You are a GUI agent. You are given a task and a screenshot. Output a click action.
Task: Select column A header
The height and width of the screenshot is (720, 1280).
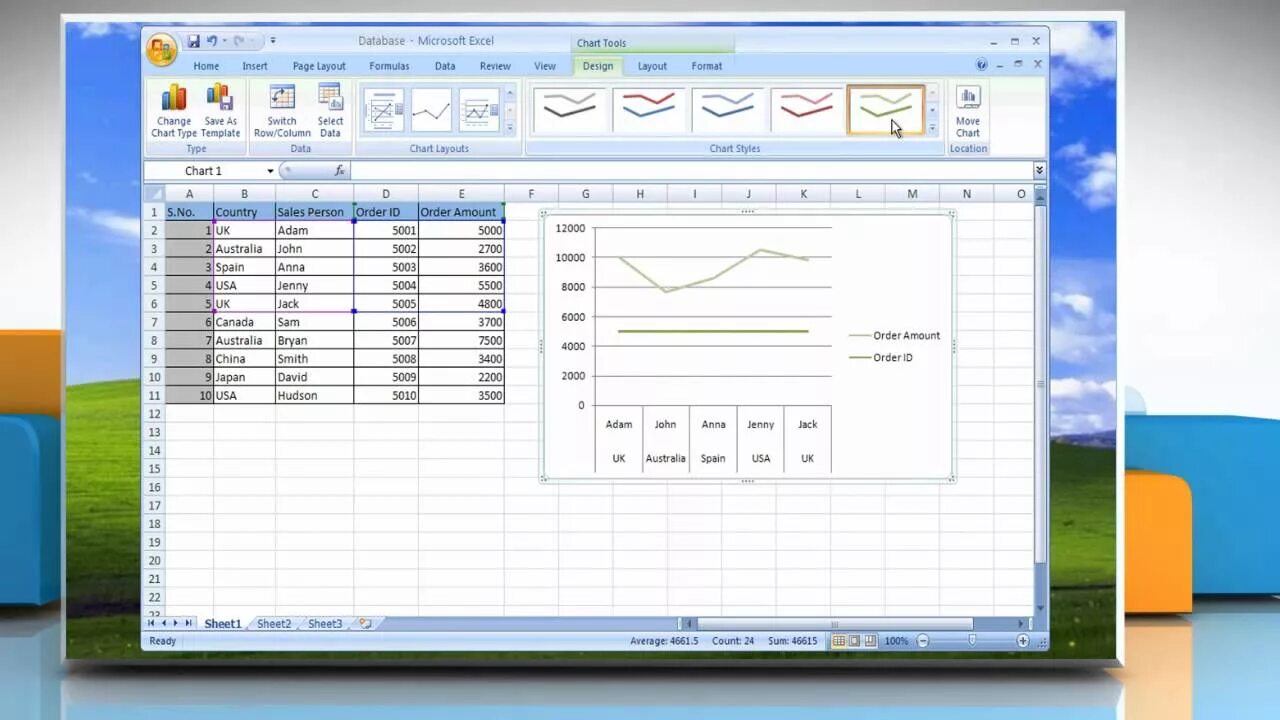point(189,194)
